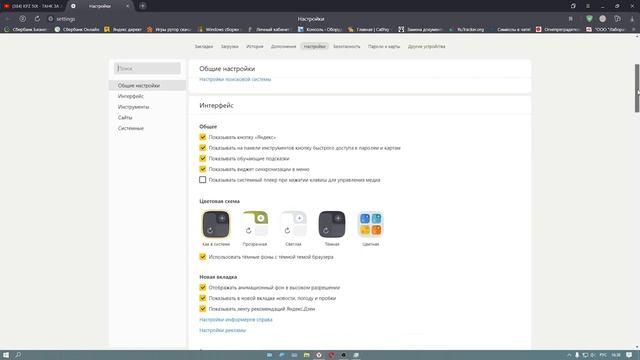Reload the settings page
Screen dimensions: 640x360
coord(37,19)
